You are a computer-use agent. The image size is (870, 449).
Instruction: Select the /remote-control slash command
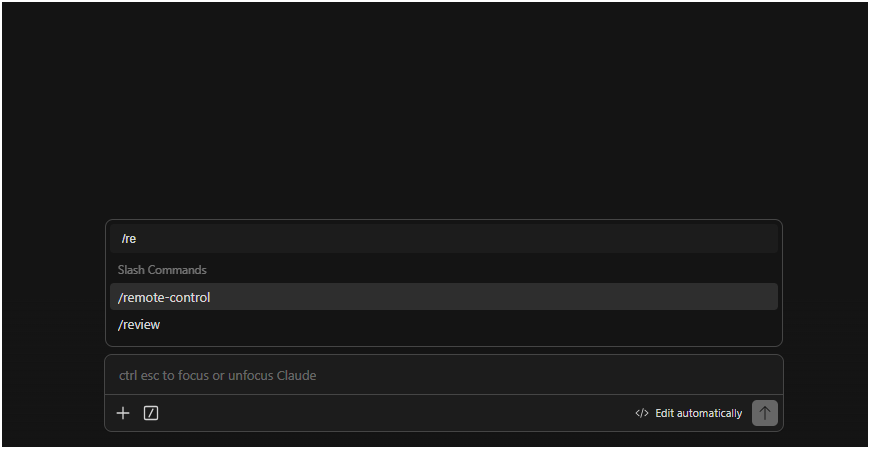click(x=164, y=297)
